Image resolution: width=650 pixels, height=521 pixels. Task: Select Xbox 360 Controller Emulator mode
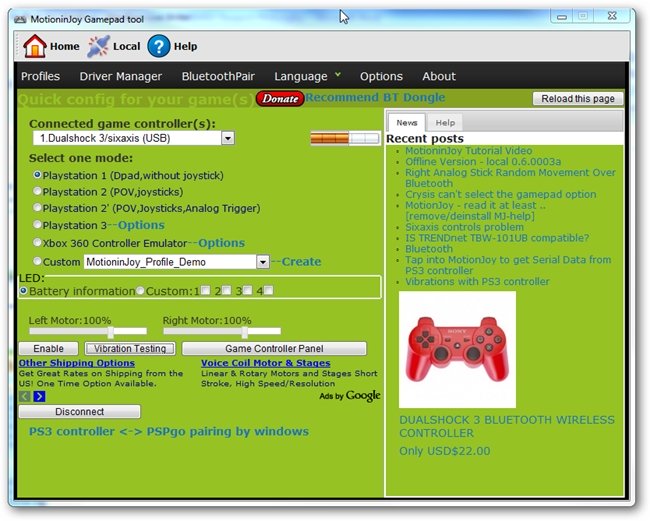pos(37,242)
